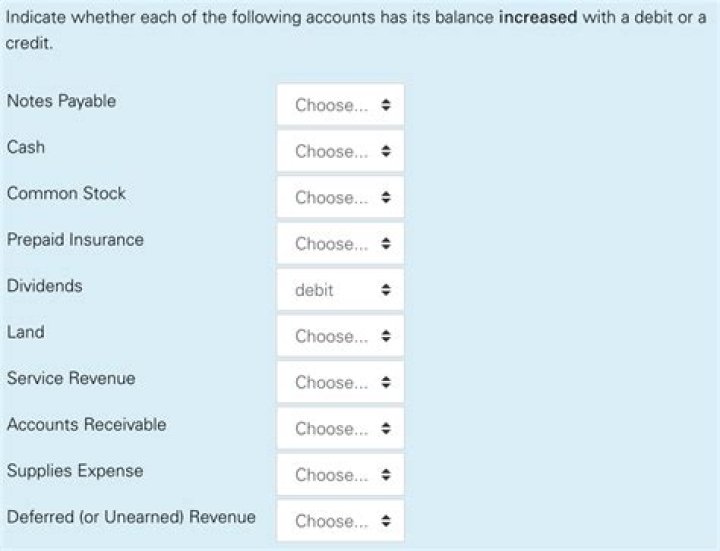Click the Accounts Receivable label
Image resolution: width=720 pixels, height=551 pixels.
point(86,424)
